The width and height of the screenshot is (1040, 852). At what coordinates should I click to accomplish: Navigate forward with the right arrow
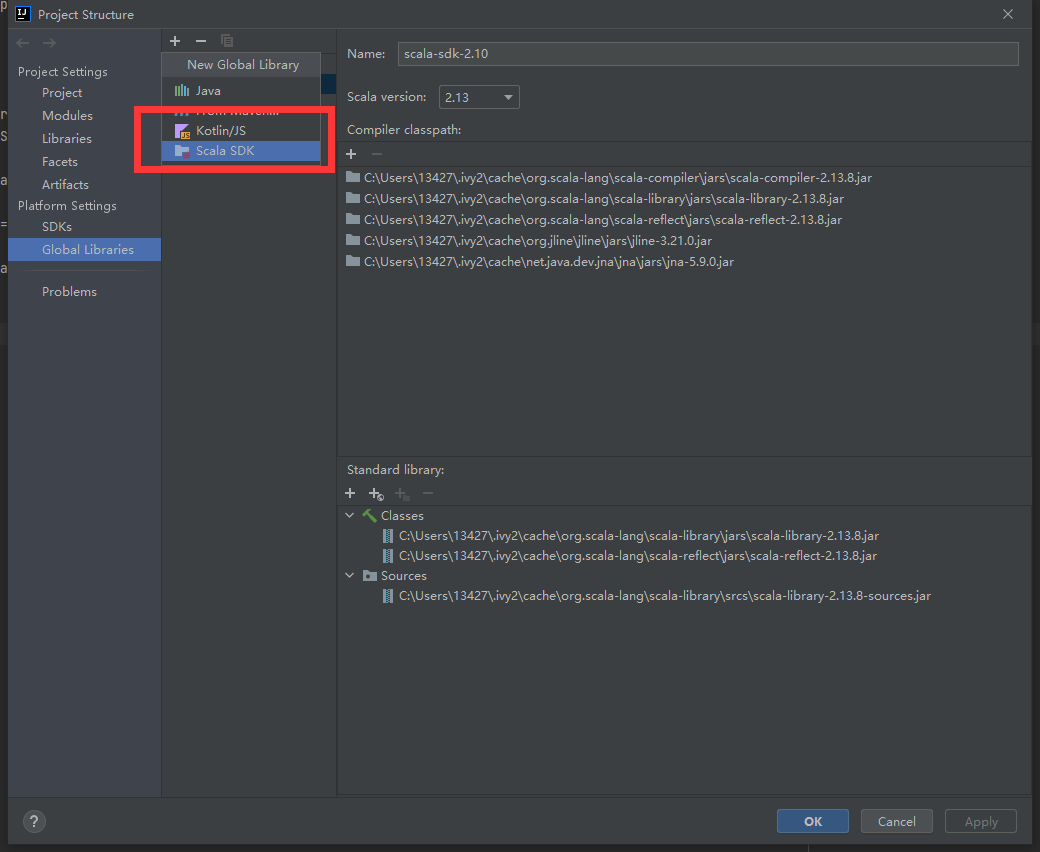pyautogui.click(x=50, y=43)
